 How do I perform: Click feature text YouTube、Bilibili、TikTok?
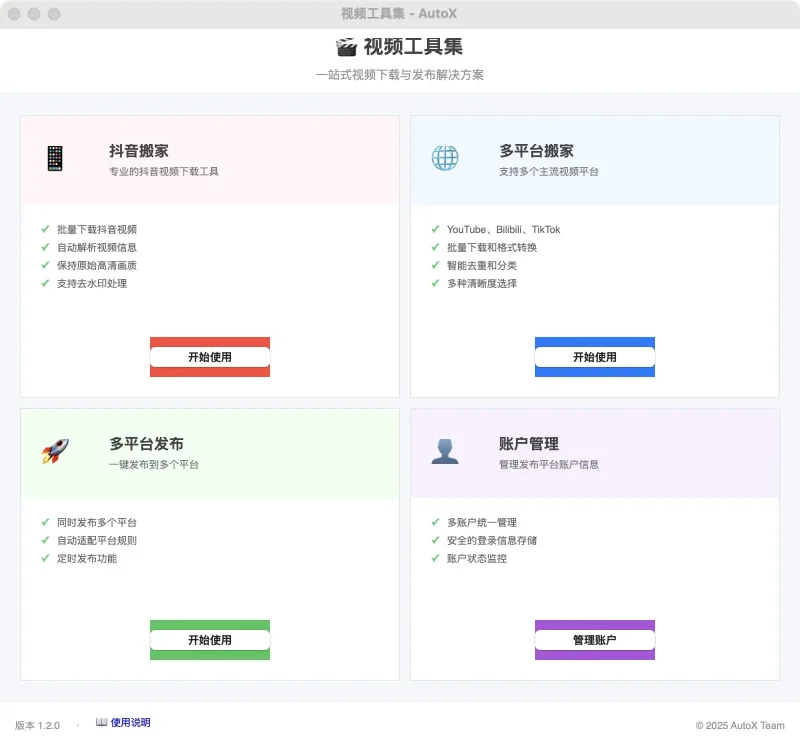(x=504, y=230)
